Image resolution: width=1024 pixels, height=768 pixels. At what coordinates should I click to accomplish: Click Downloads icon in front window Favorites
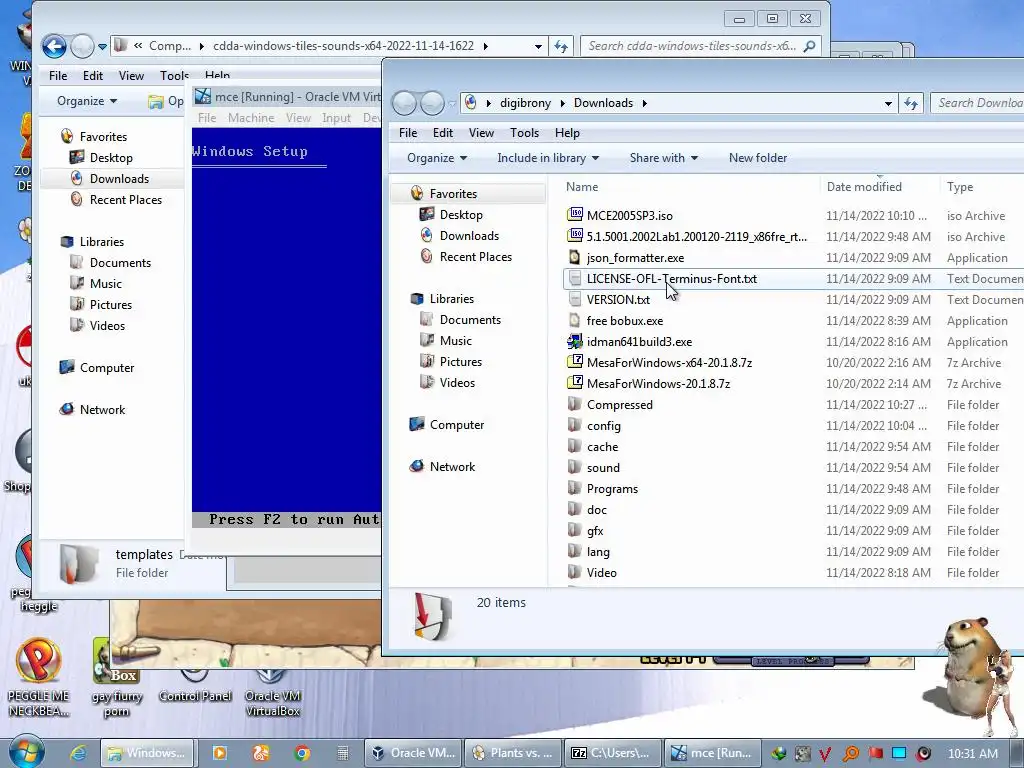(x=427, y=235)
